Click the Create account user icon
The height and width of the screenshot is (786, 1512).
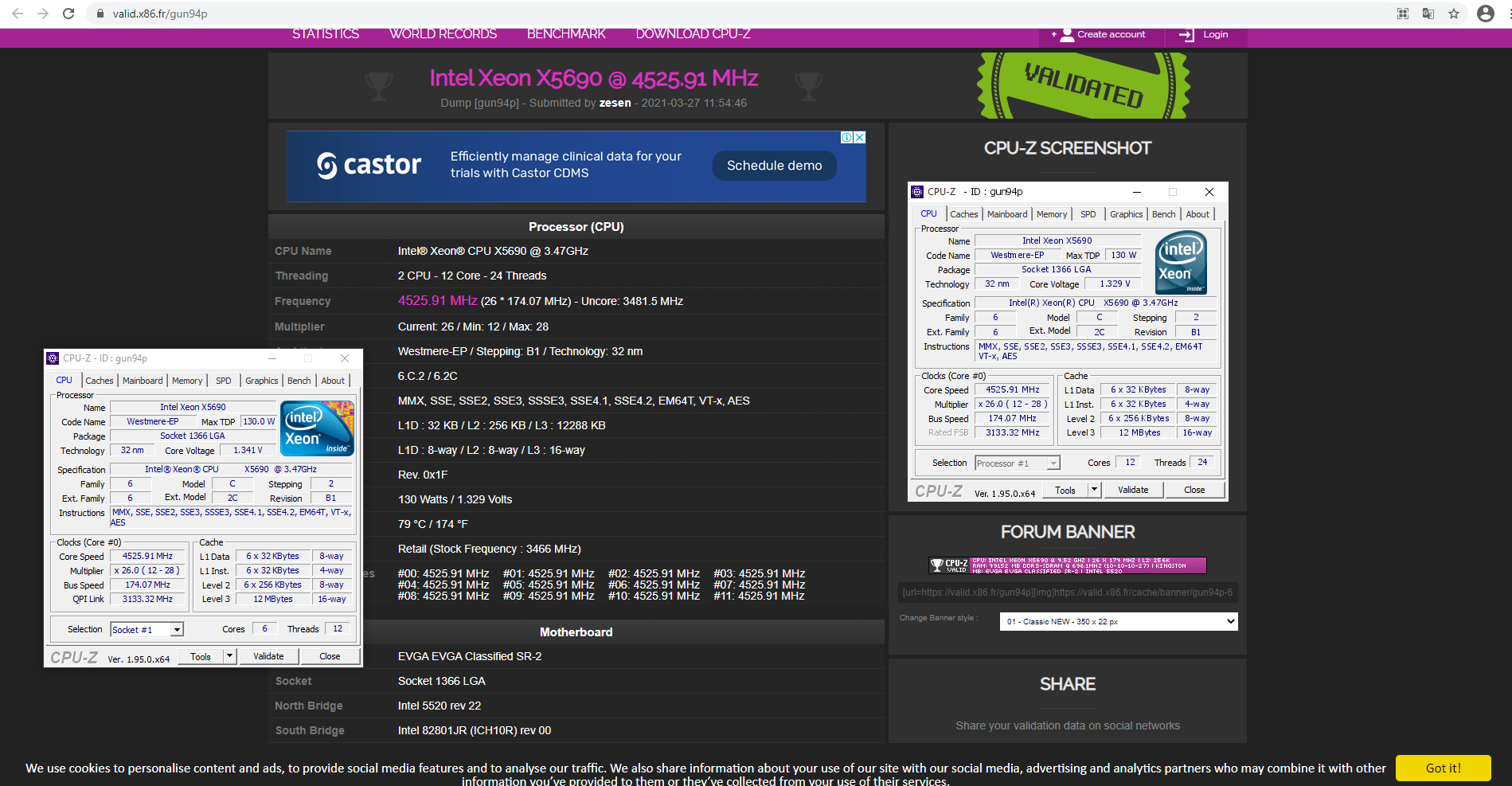coord(1067,35)
